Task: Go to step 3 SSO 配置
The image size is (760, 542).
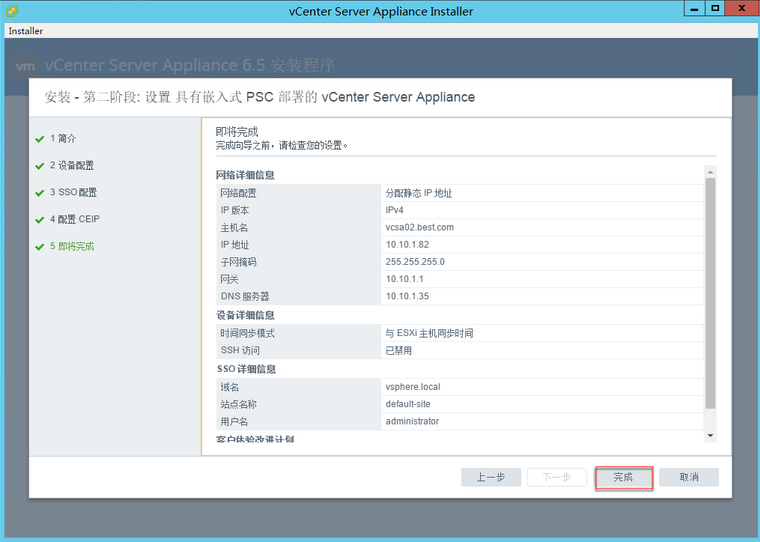Action: coord(73,192)
